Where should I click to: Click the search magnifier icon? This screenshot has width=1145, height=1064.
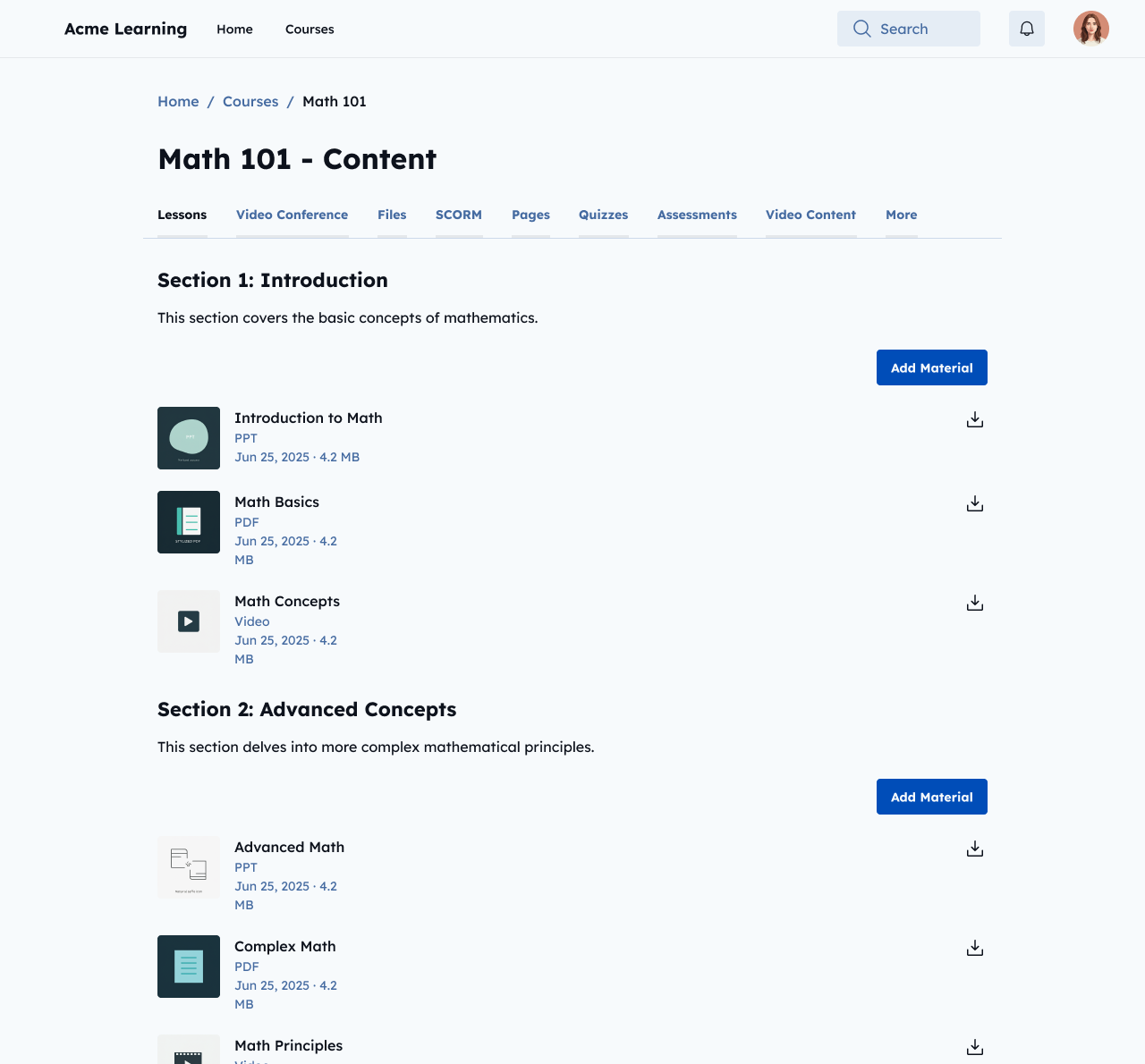861,29
